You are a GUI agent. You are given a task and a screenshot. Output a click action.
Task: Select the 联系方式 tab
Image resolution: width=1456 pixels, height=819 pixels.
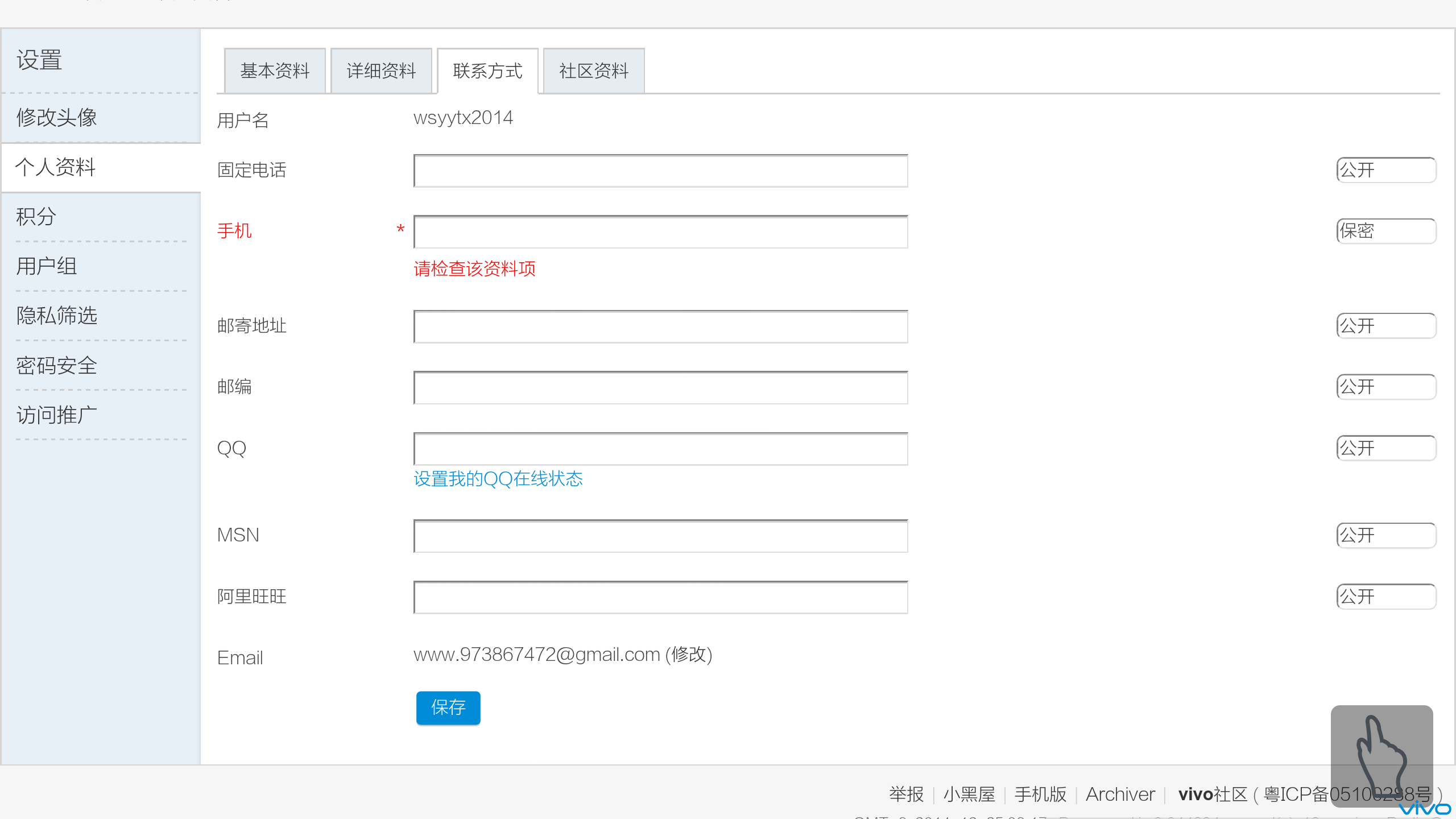pos(487,71)
